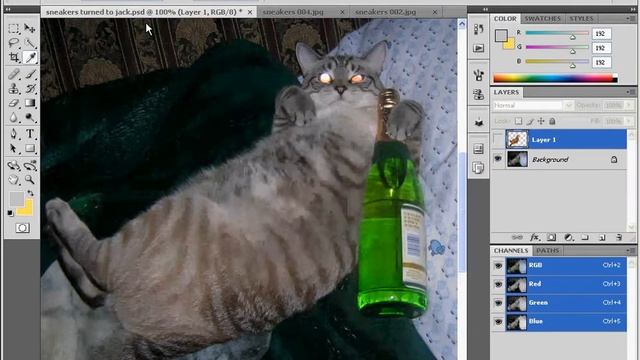
Task: Create a new layer
Action: pos(602,237)
